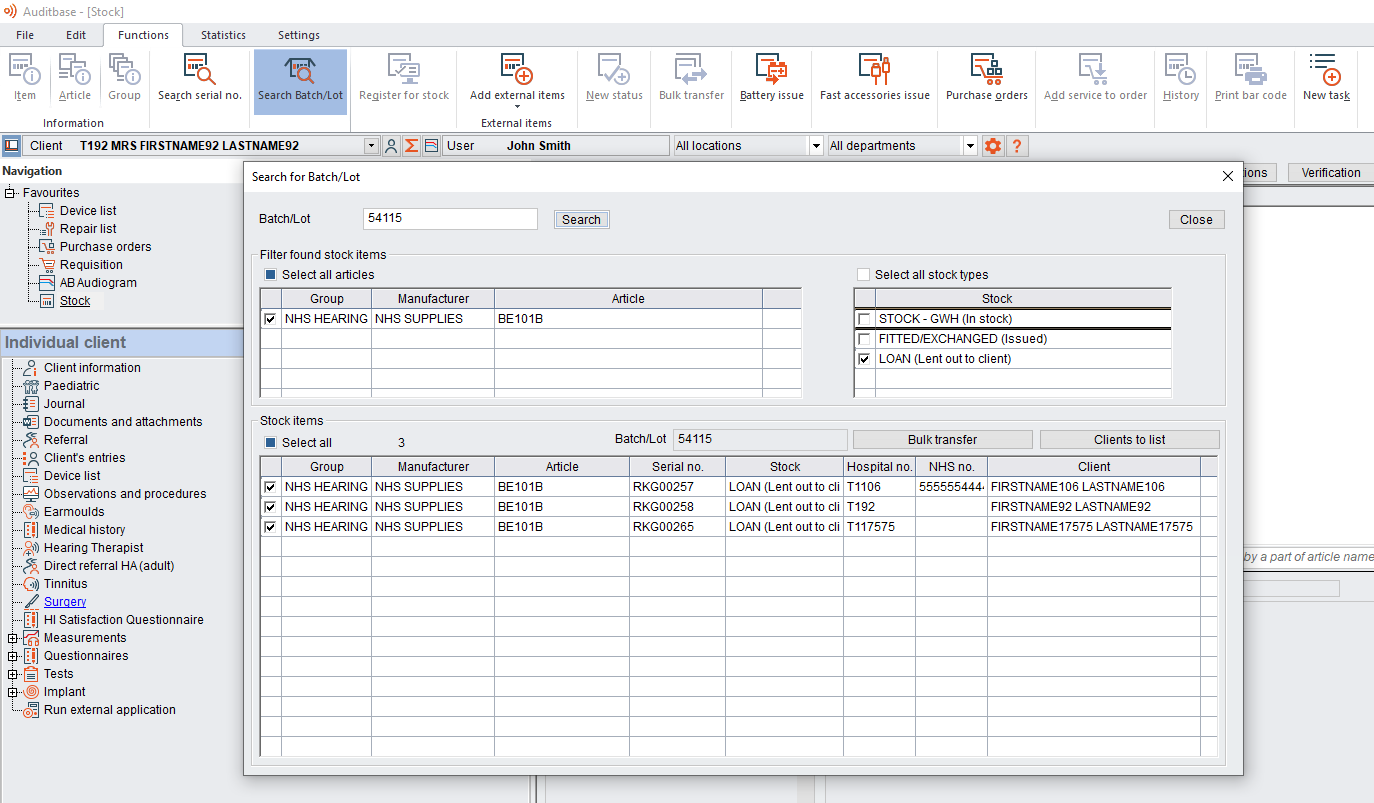Click the settings gear icon by departments
This screenshot has height=803, width=1374.
(x=992, y=146)
